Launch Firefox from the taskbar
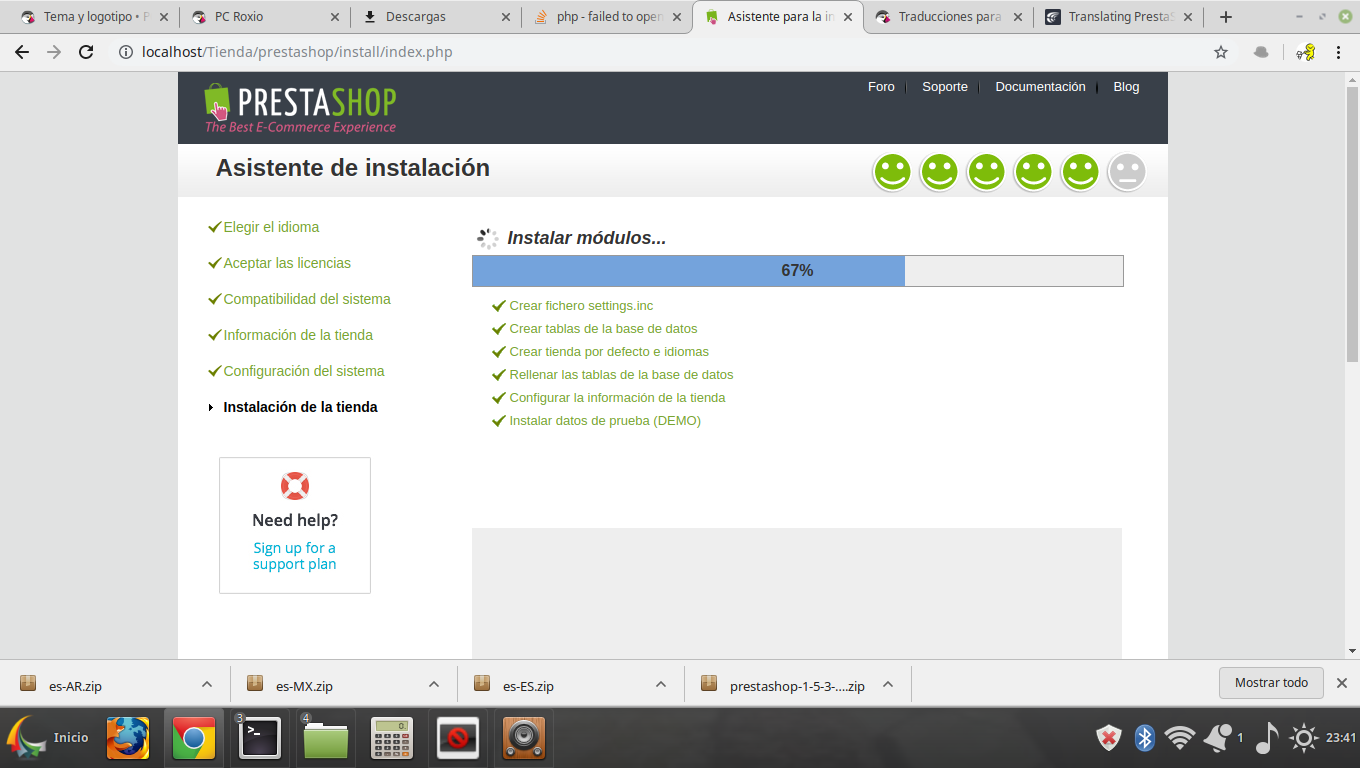 coord(128,738)
